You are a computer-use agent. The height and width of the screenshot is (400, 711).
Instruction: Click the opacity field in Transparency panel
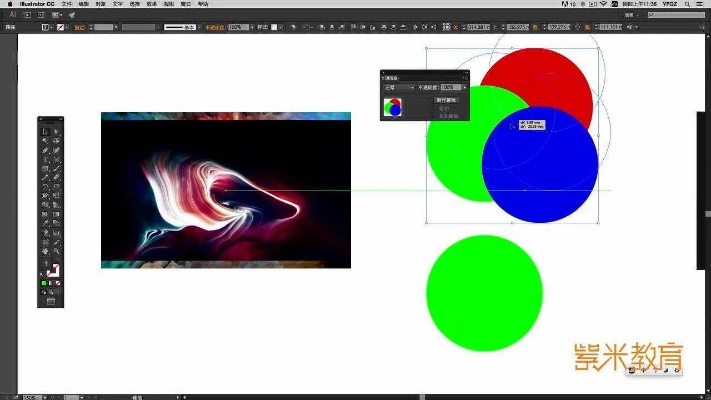[451, 87]
